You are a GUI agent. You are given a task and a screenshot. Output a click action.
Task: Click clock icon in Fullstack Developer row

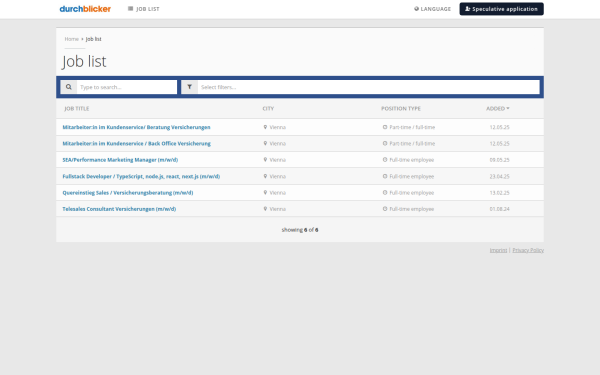click(385, 176)
